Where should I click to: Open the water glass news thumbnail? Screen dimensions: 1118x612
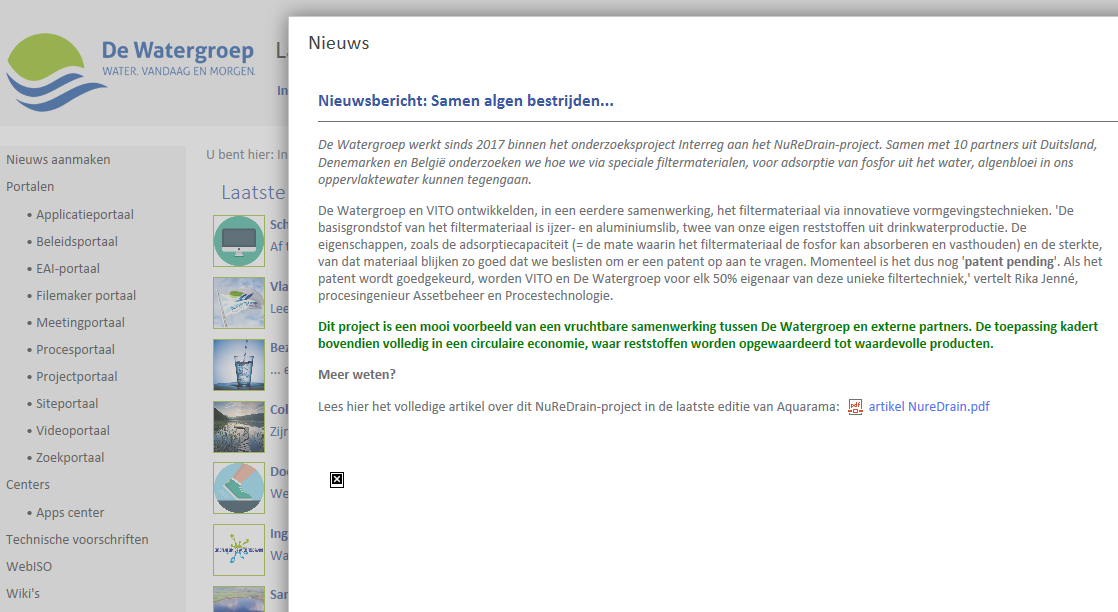point(239,364)
